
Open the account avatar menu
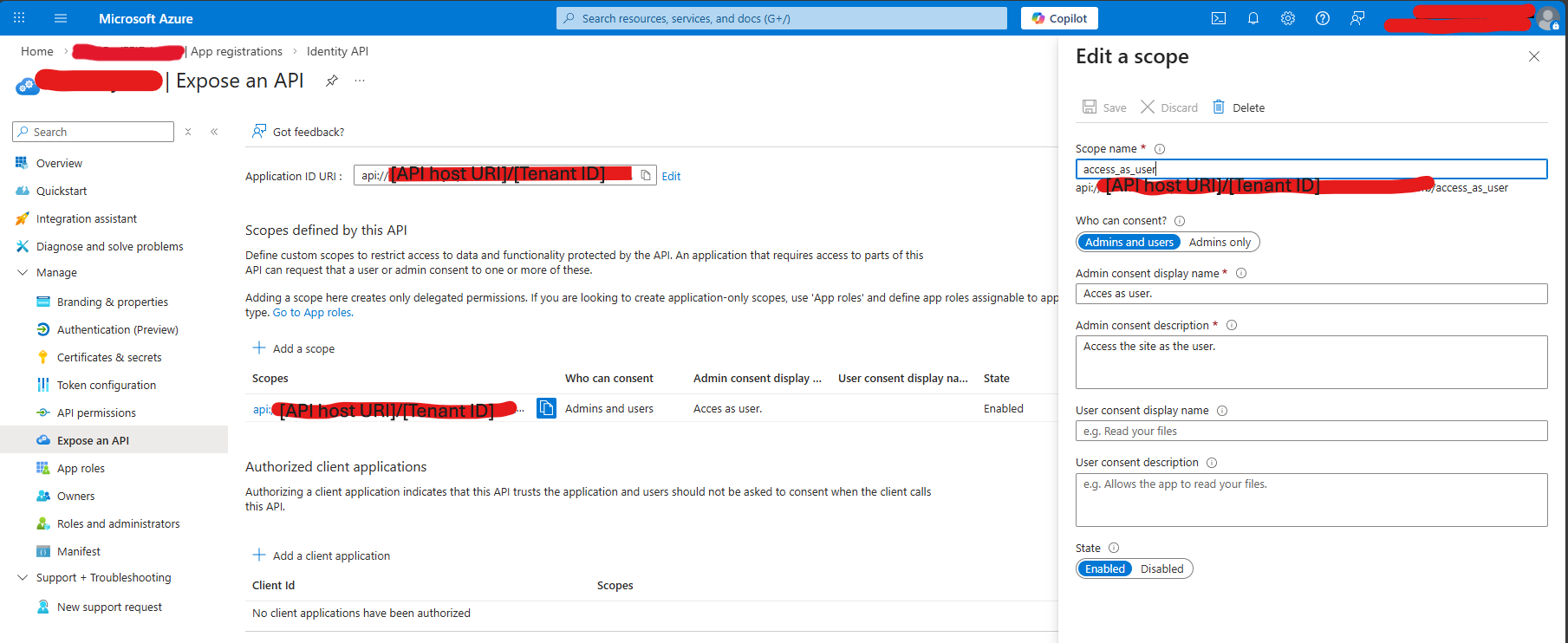tap(1548, 18)
